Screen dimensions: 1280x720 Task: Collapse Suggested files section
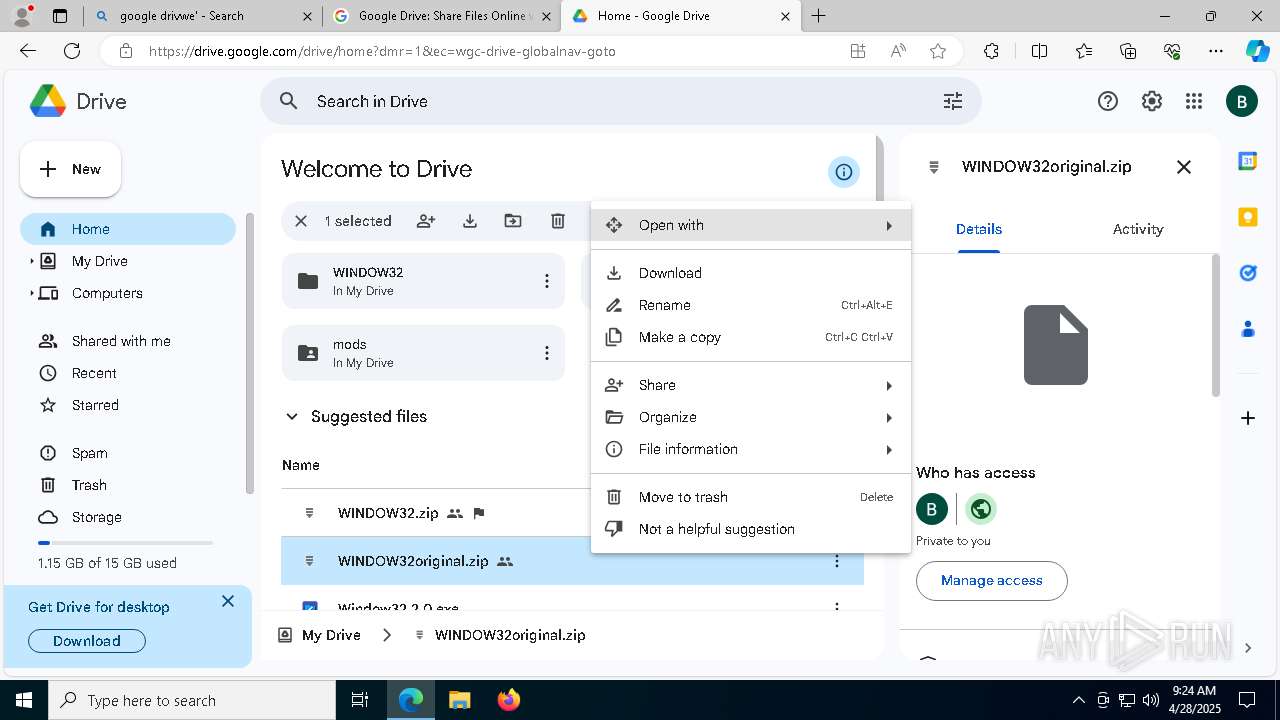[x=292, y=417]
